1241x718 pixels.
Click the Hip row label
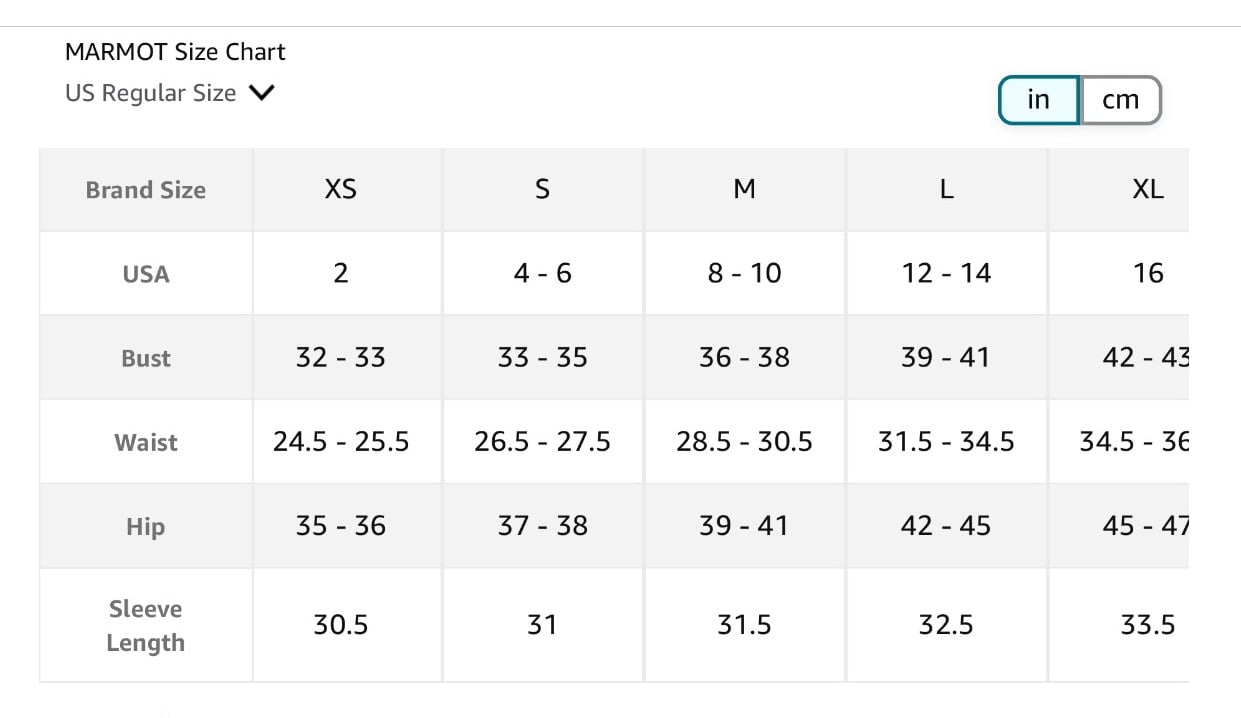coord(146,526)
